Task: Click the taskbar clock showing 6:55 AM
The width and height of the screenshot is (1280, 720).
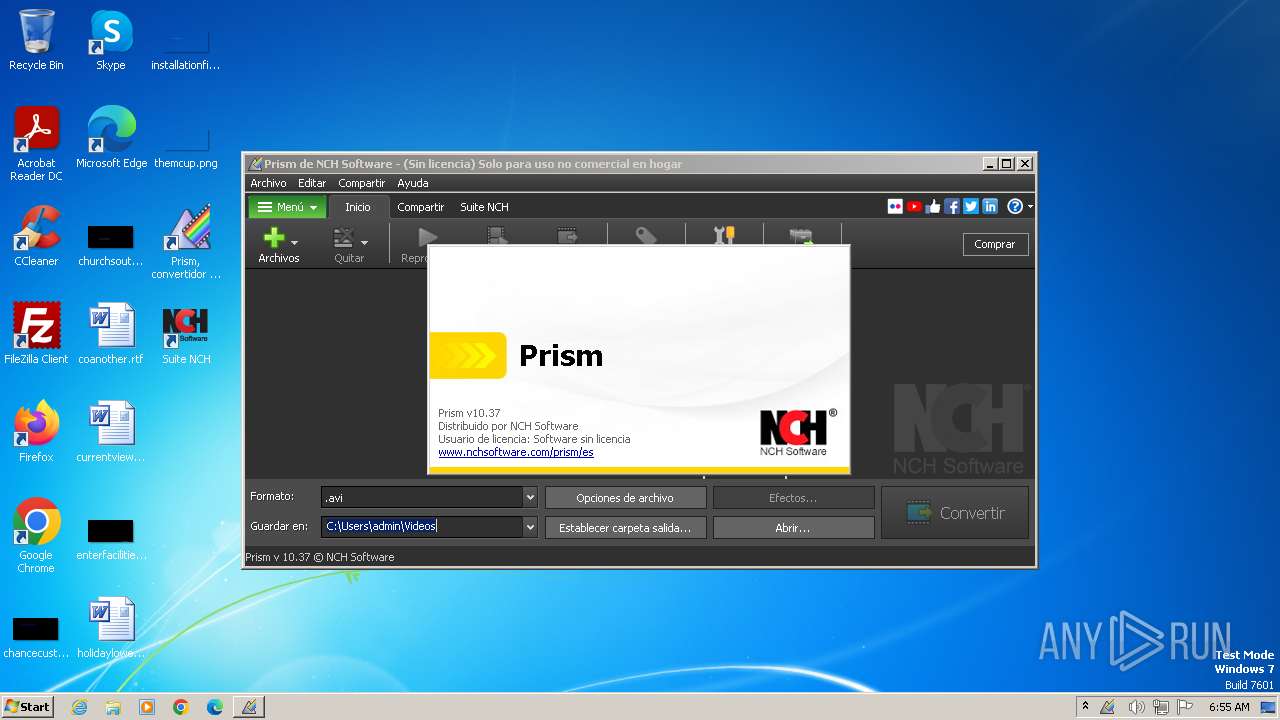Action: [1229, 707]
